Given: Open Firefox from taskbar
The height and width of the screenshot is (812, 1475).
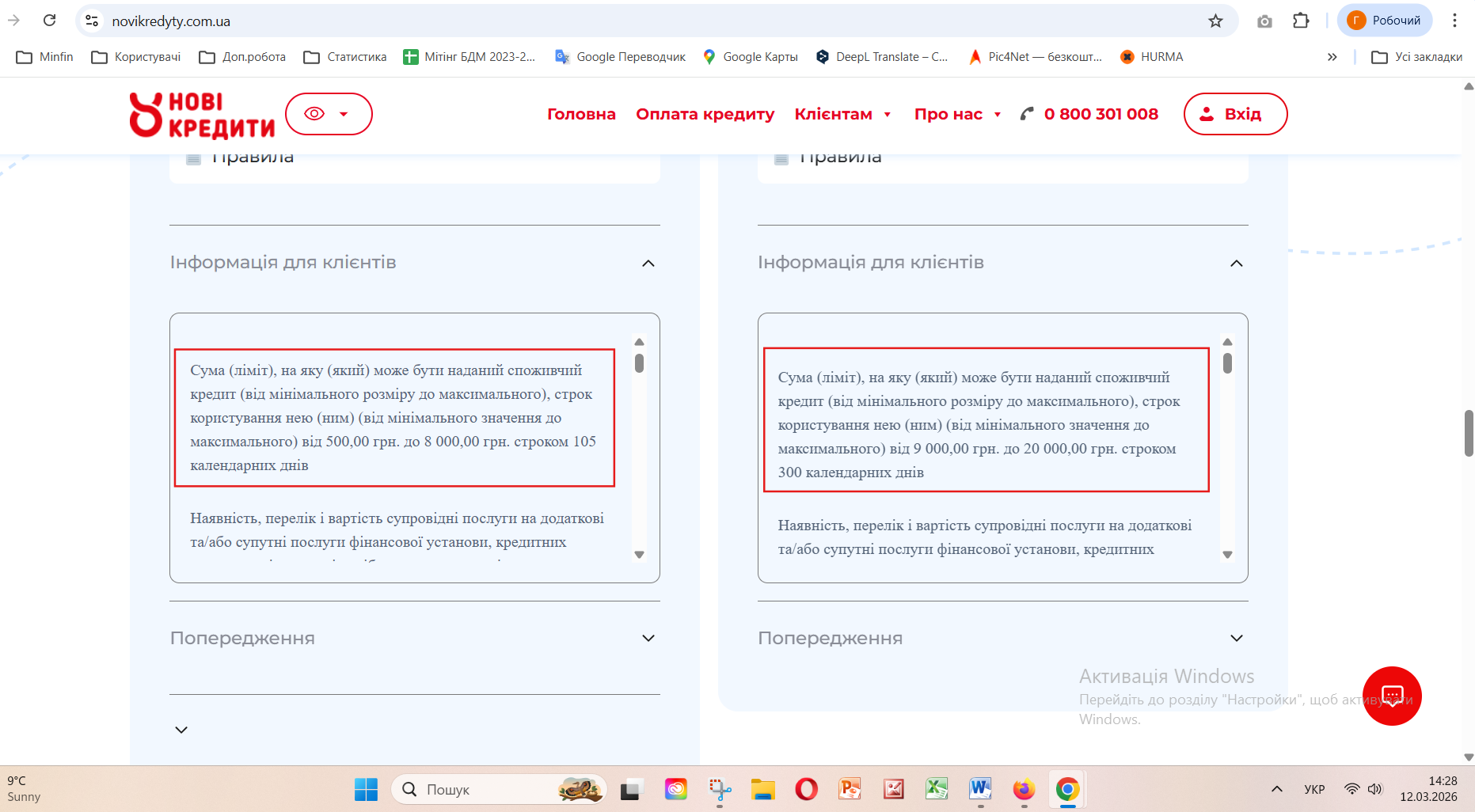Looking at the screenshot, I should coord(1024,789).
